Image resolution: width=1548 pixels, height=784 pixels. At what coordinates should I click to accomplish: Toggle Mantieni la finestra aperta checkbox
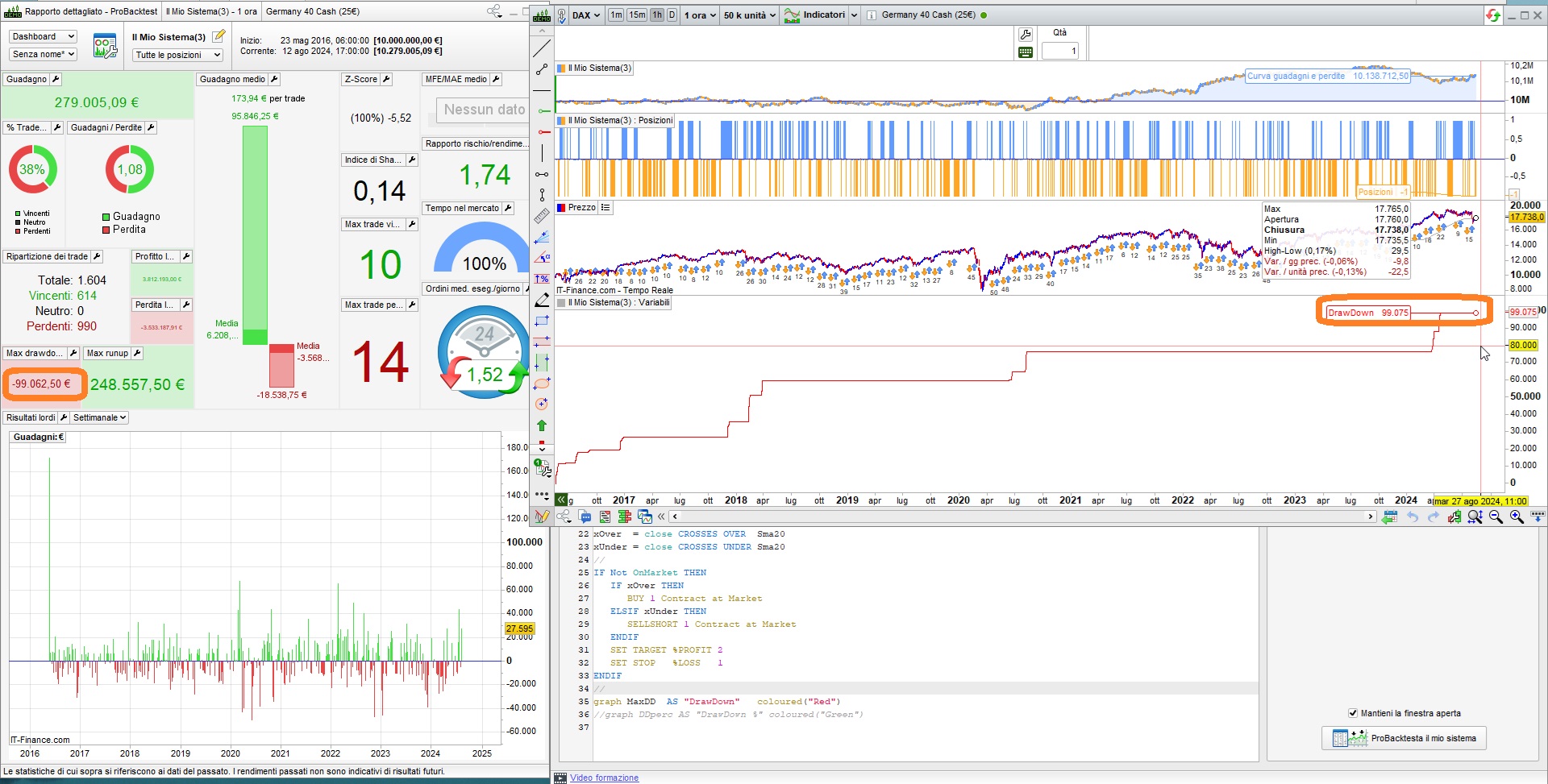click(1353, 713)
